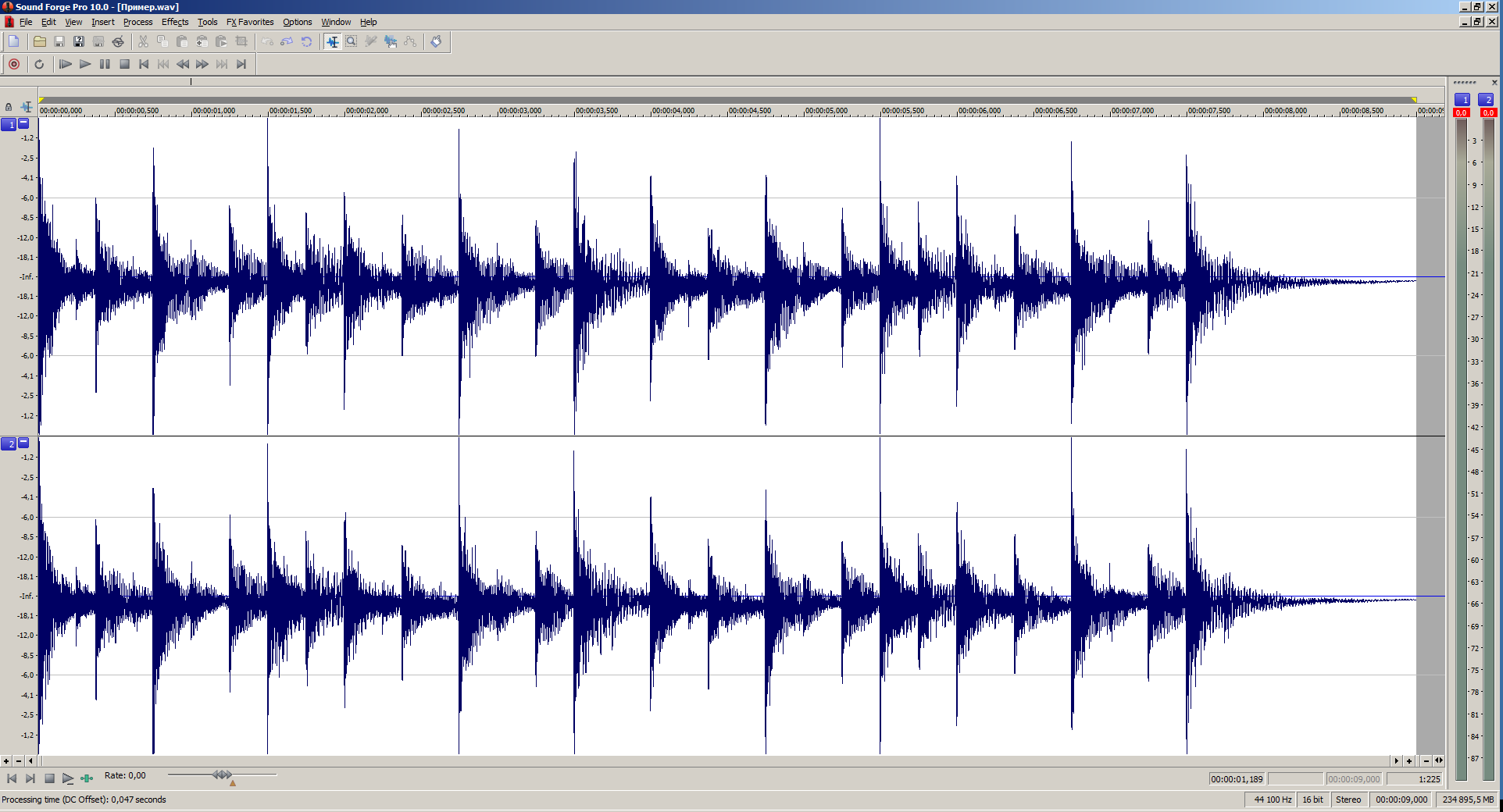This screenshot has height=812, width=1503.
Task: Click the data window Go to Start button
Action: coord(12,778)
